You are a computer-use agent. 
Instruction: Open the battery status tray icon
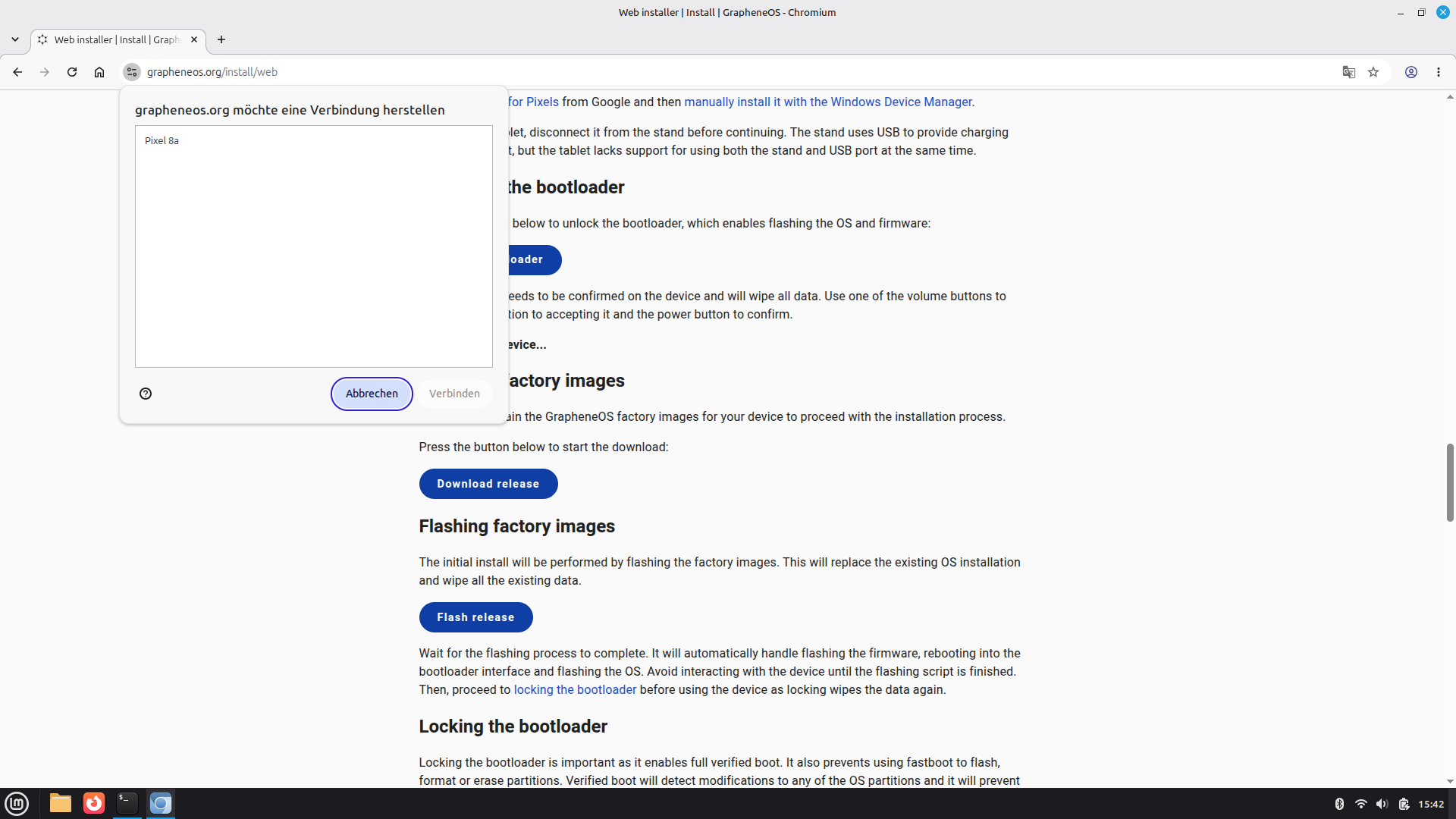point(1404,805)
